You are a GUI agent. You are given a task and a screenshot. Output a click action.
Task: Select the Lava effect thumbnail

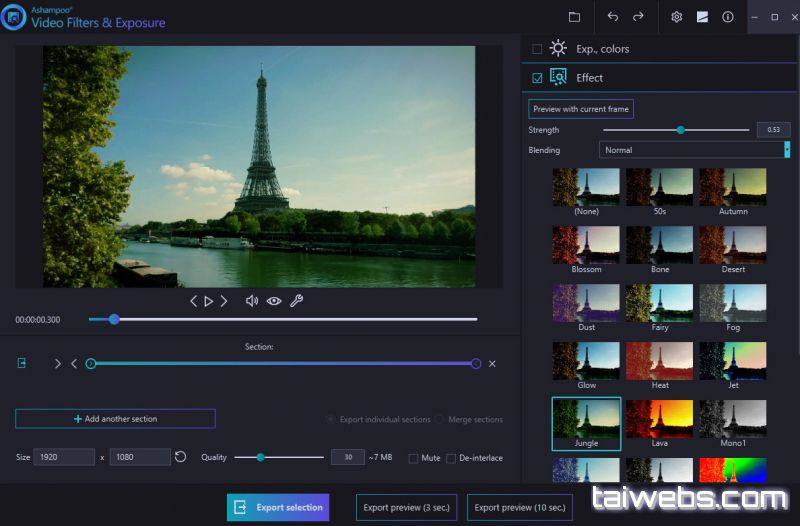pos(660,420)
